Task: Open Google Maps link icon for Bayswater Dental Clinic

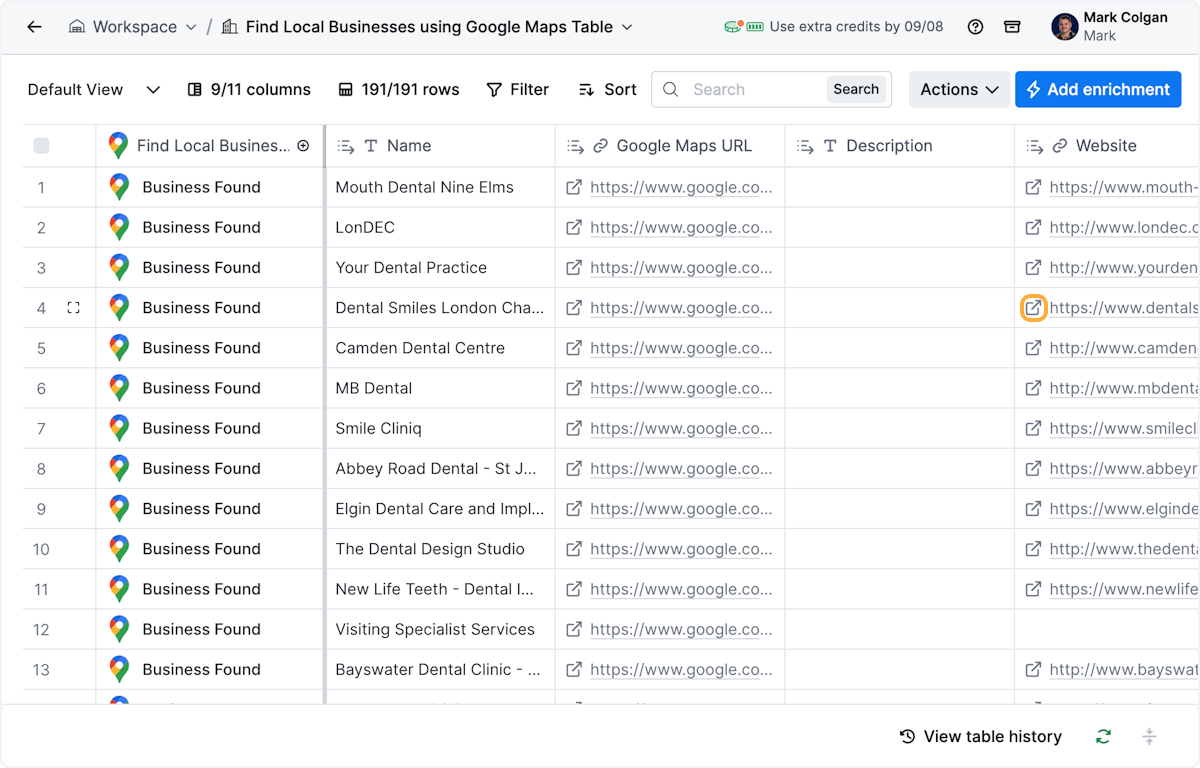Action: tap(574, 669)
